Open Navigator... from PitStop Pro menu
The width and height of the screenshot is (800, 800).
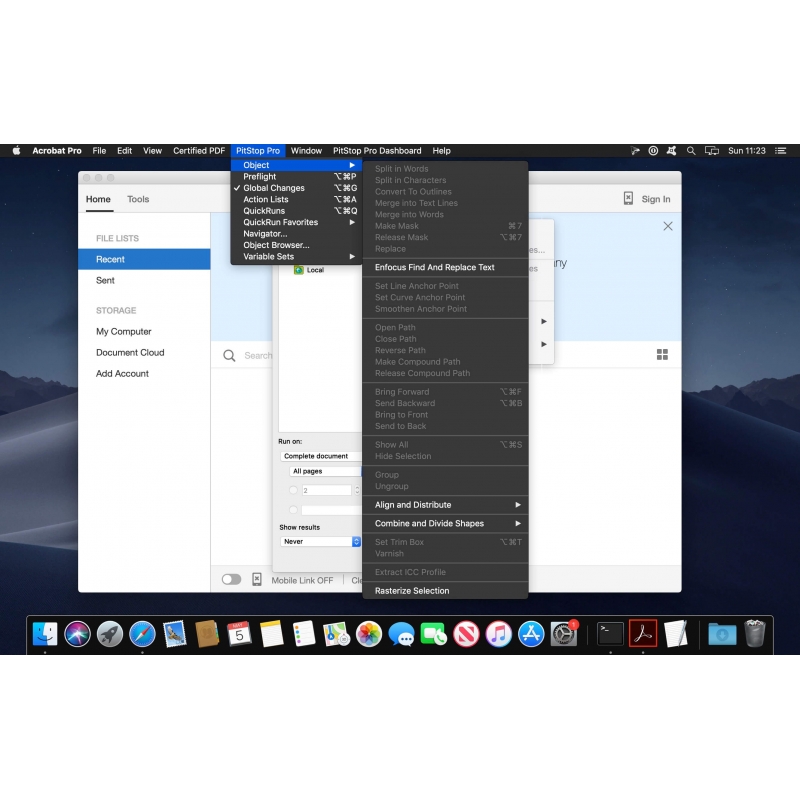click(296, 234)
